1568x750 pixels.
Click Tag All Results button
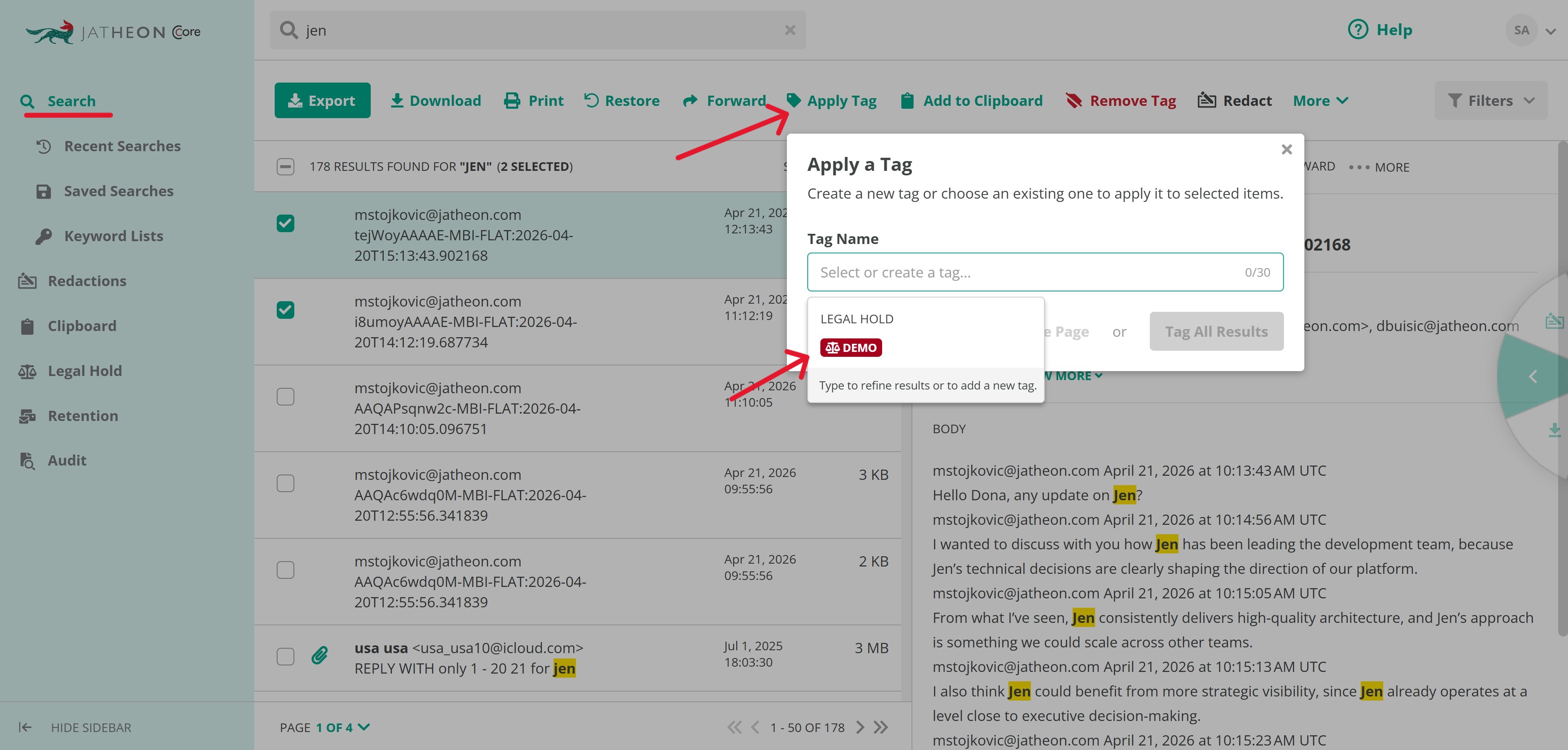1216,332
